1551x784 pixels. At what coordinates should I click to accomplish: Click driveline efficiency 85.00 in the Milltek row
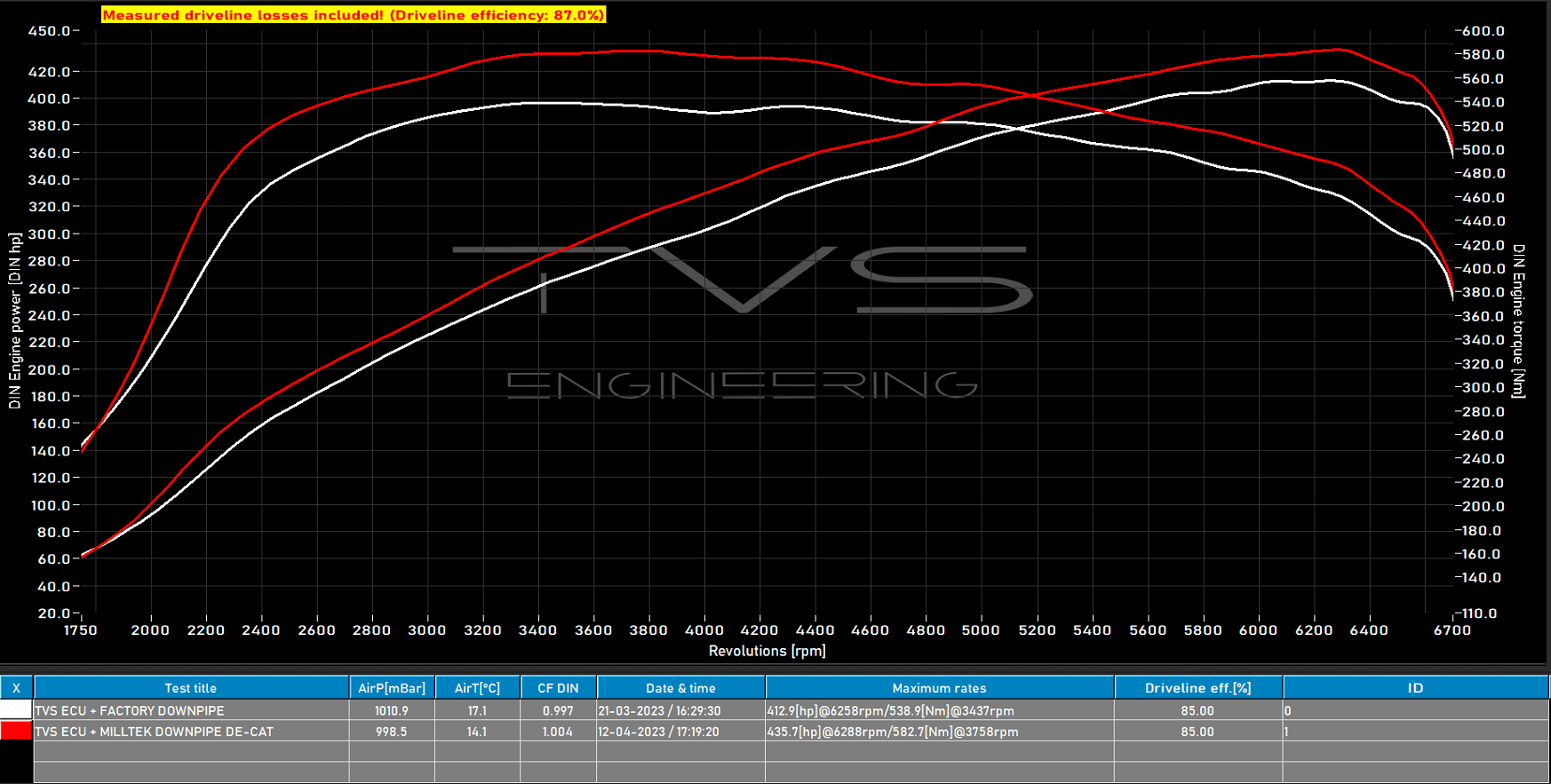(1197, 733)
